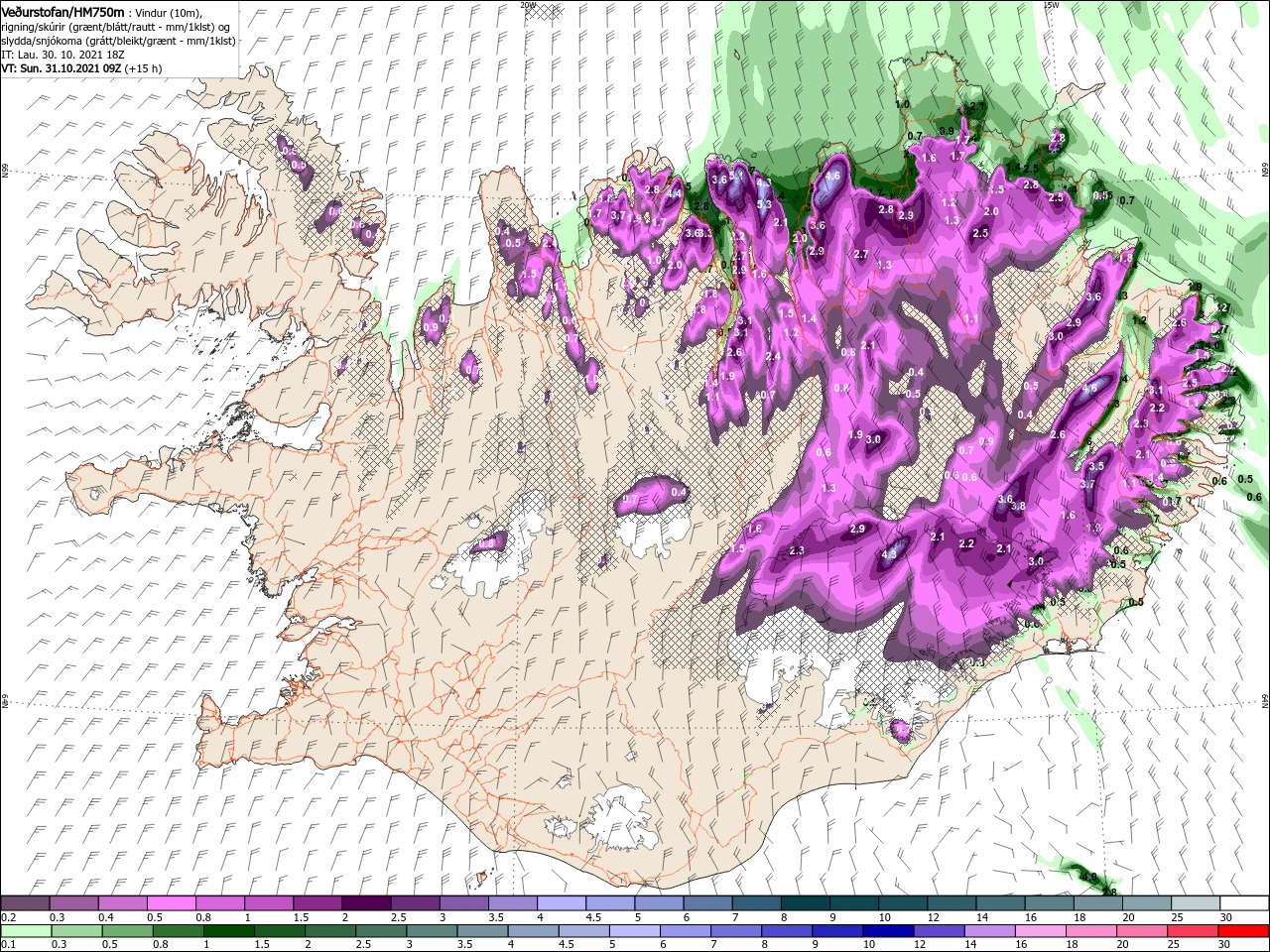Select the white 30 swatch in snow scale
The height and width of the screenshot is (952, 1270).
[1244, 903]
